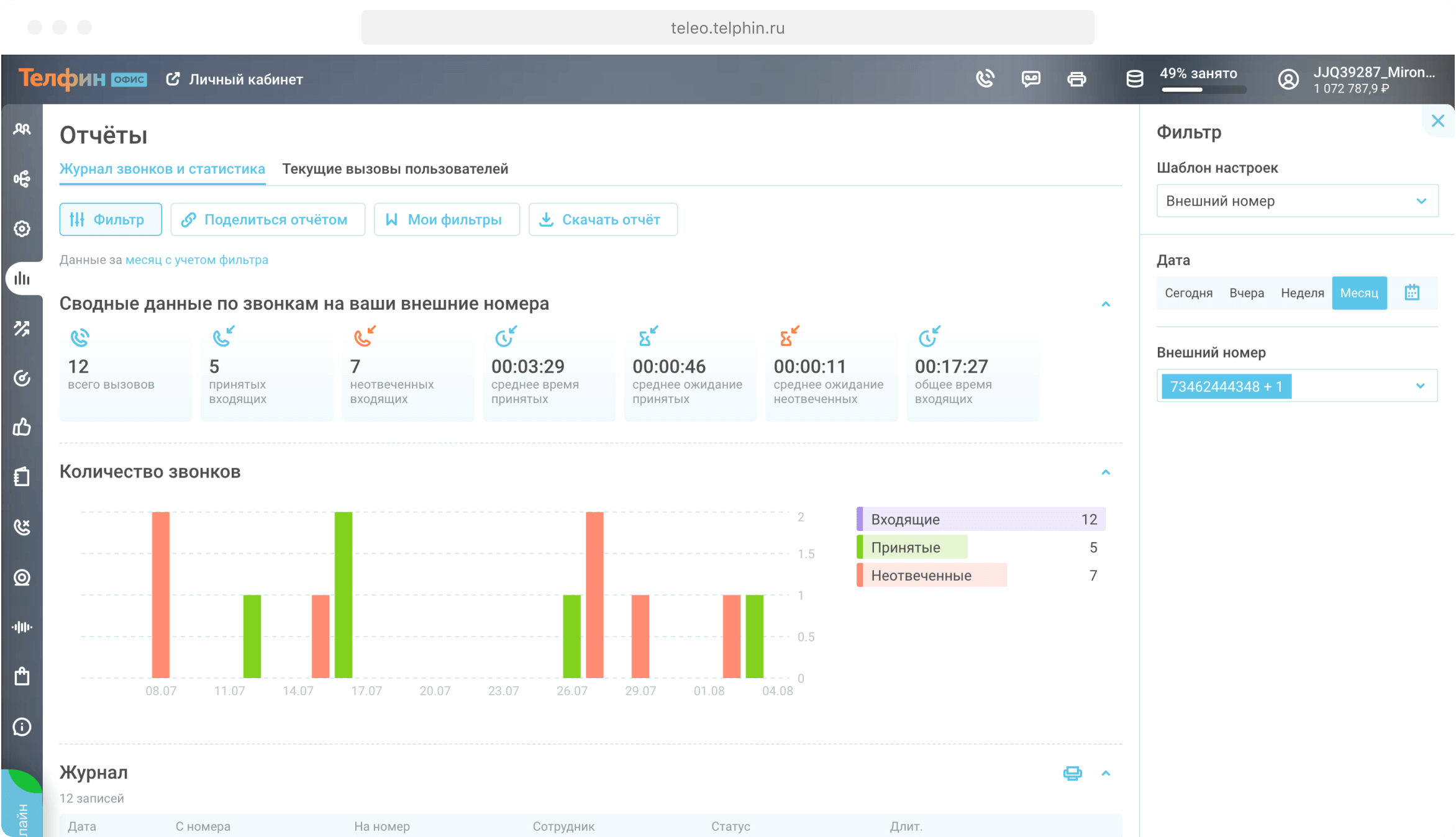Image resolution: width=1456 pixels, height=837 pixels.
Task: Open the thumbs-up icon in sidebar
Action: click(22, 427)
